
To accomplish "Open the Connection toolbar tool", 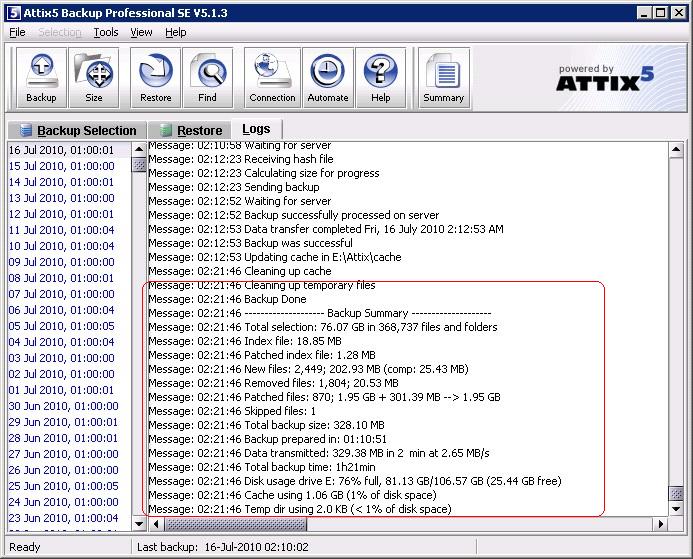I will coord(272,78).
